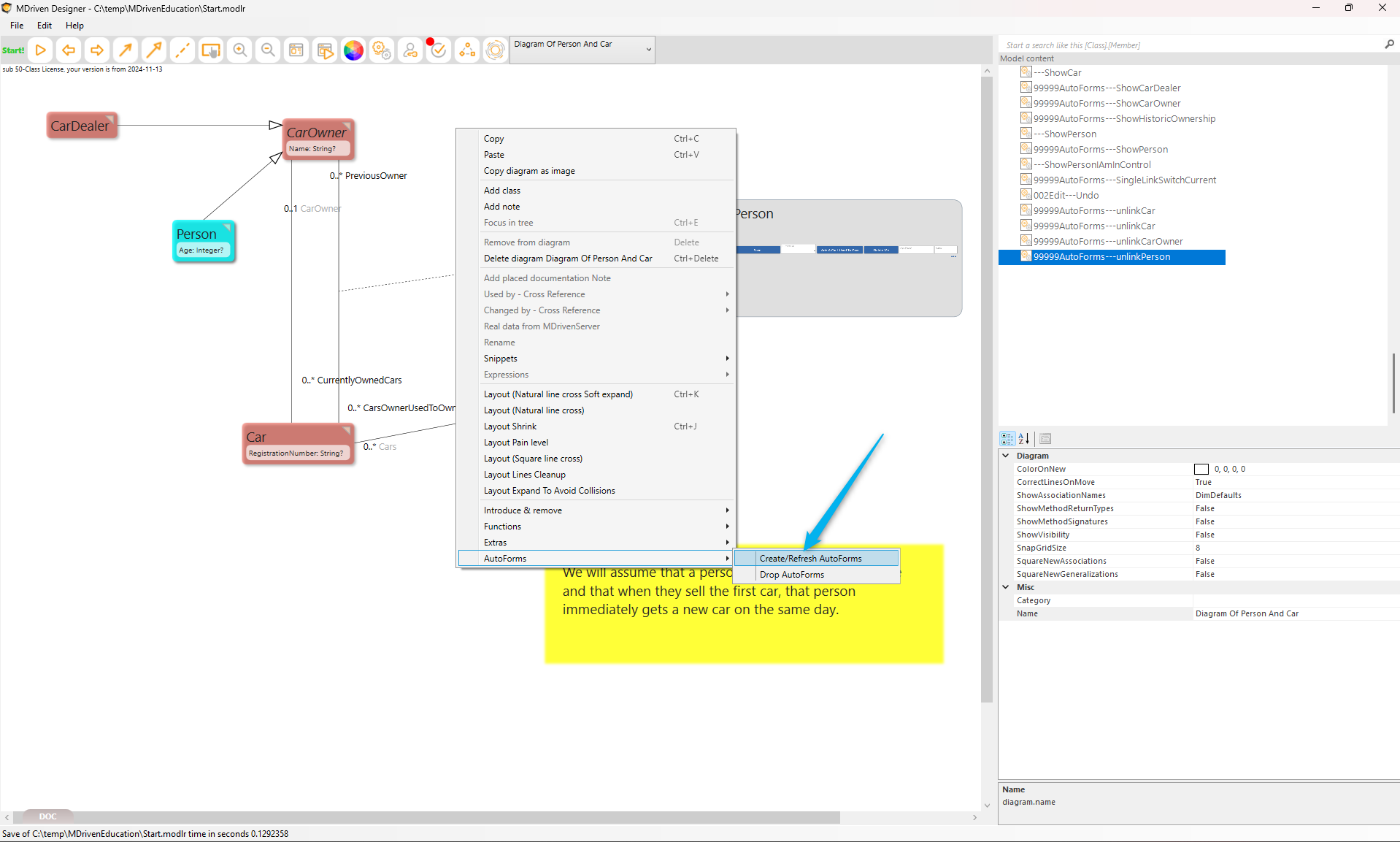Collapse the Diagram property category
1400x842 pixels.
click(x=1006, y=456)
